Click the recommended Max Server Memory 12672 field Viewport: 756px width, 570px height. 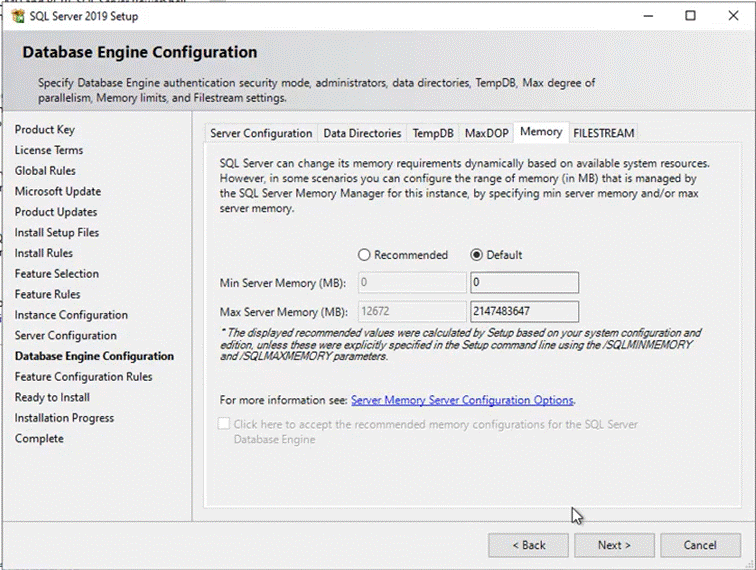pyautogui.click(x=412, y=311)
